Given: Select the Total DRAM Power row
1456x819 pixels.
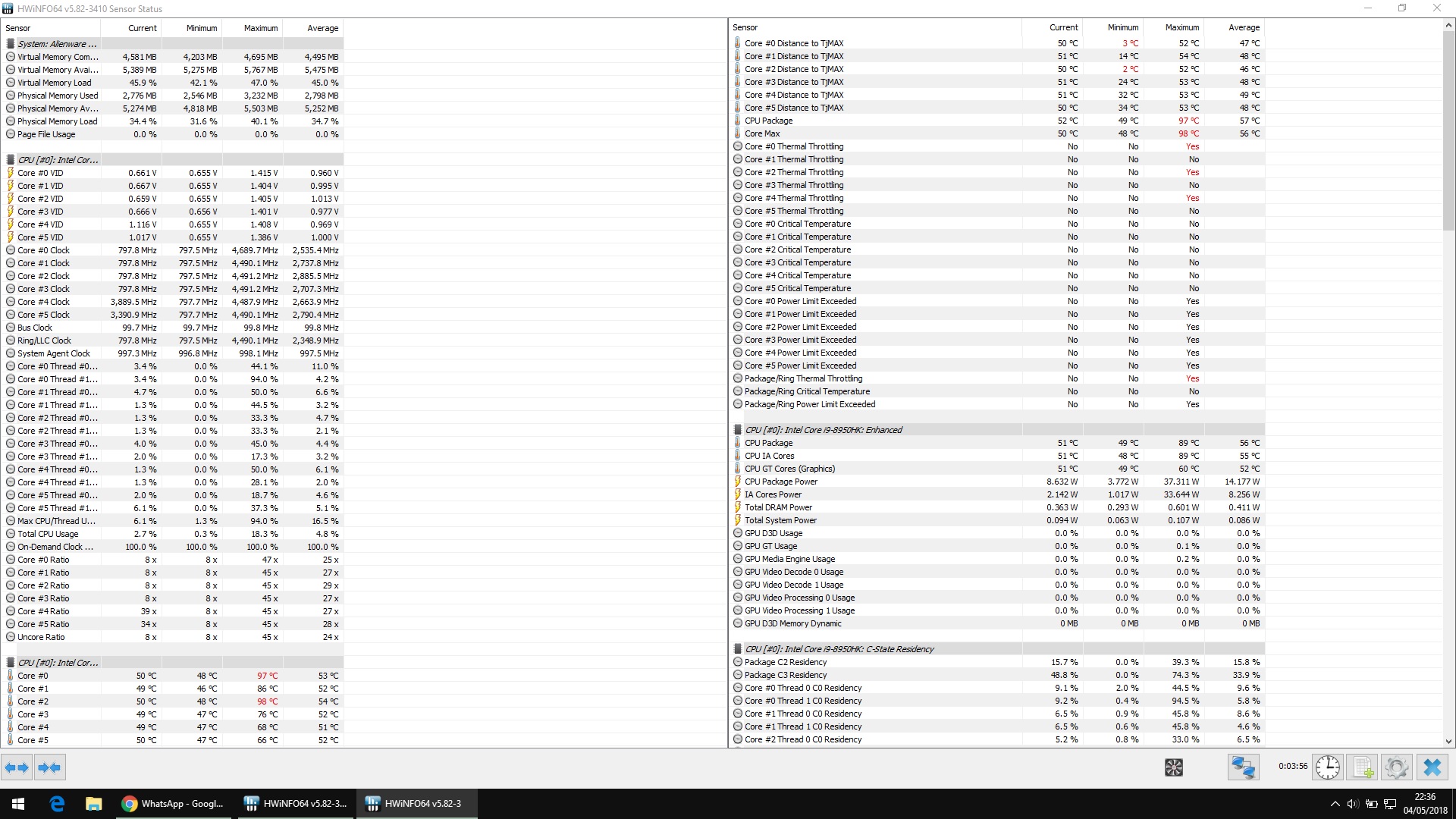Looking at the screenshot, I should [997, 507].
